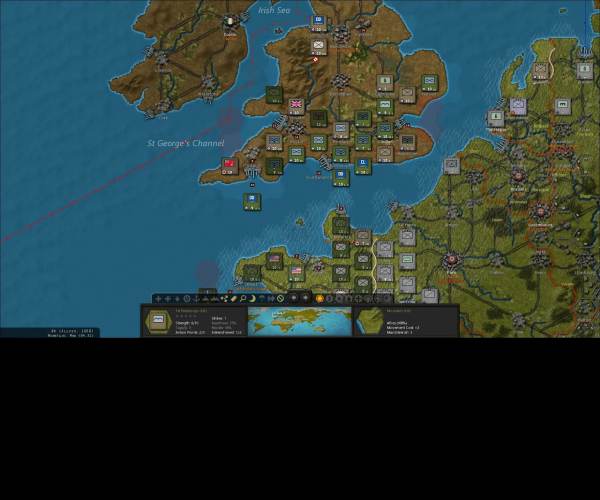The width and height of the screenshot is (600, 500).
Task: Select the lower US flag unit in Brittany
Action: tap(296, 273)
